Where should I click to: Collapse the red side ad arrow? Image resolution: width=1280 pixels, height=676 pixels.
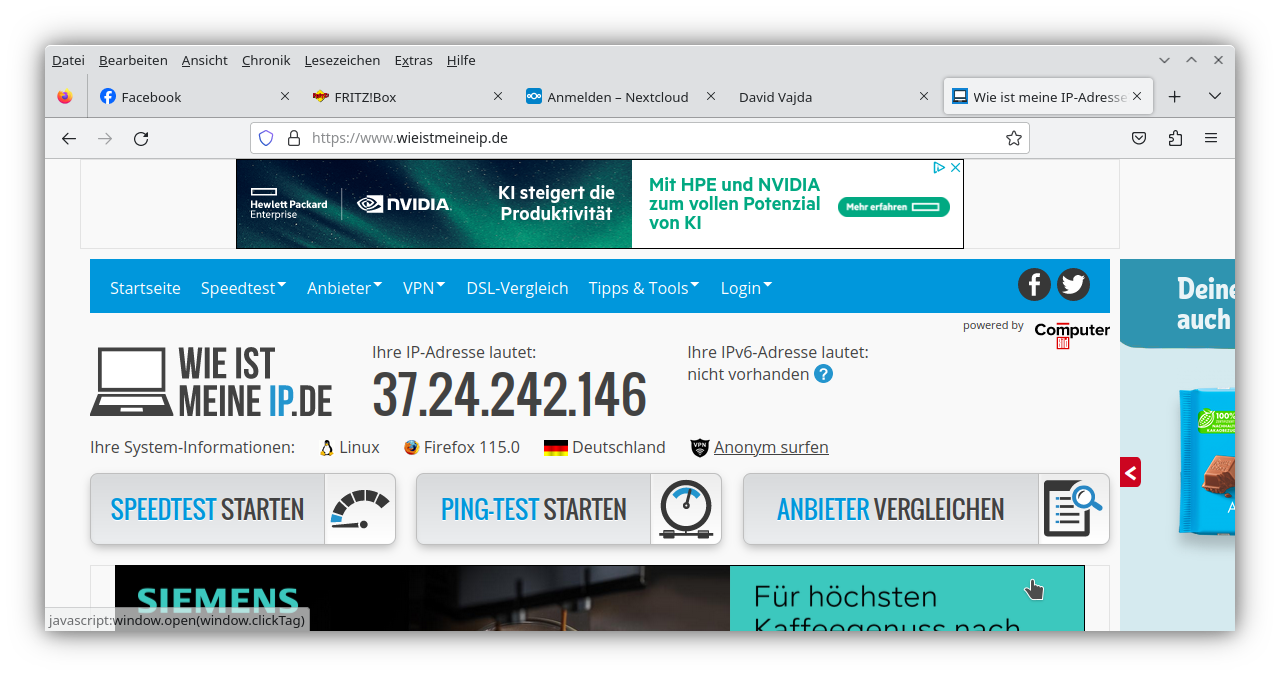pyautogui.click(x=1130, y=472)
